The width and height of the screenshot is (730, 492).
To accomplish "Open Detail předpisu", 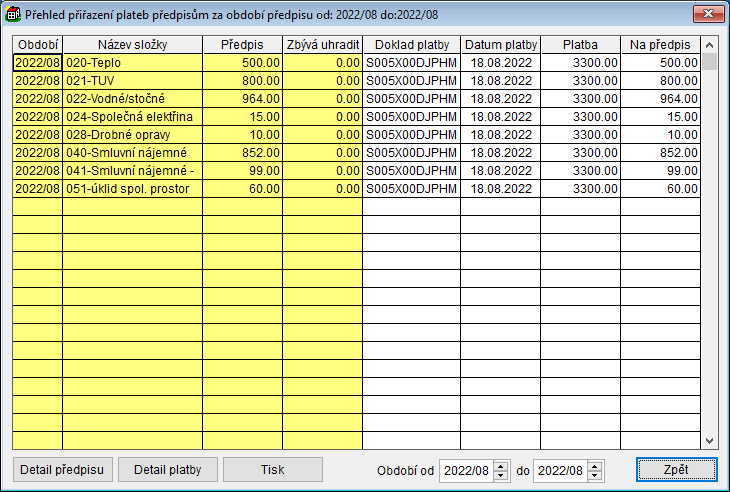I will 63,470.
